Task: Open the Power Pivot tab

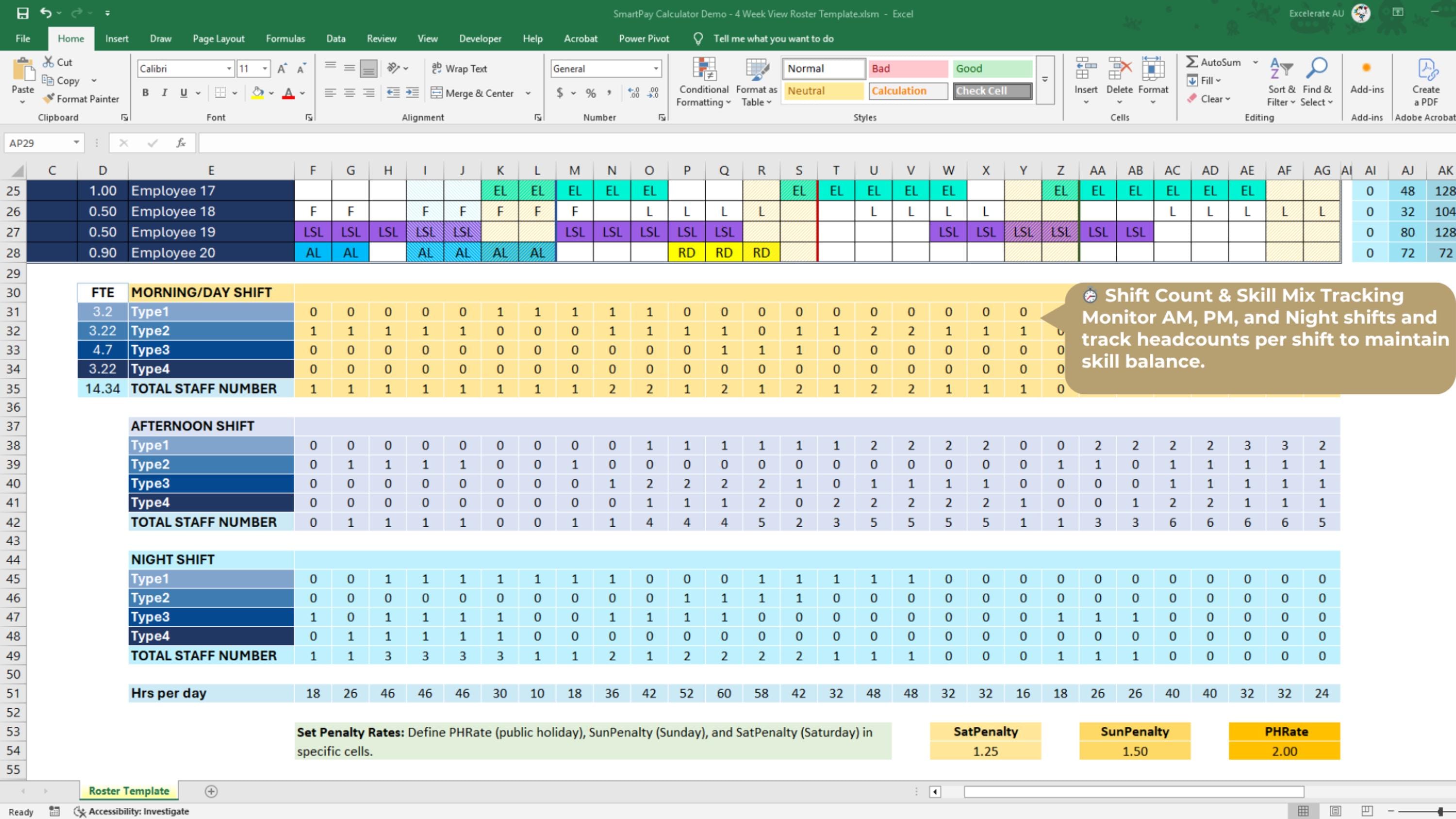Action: [644, 38]
